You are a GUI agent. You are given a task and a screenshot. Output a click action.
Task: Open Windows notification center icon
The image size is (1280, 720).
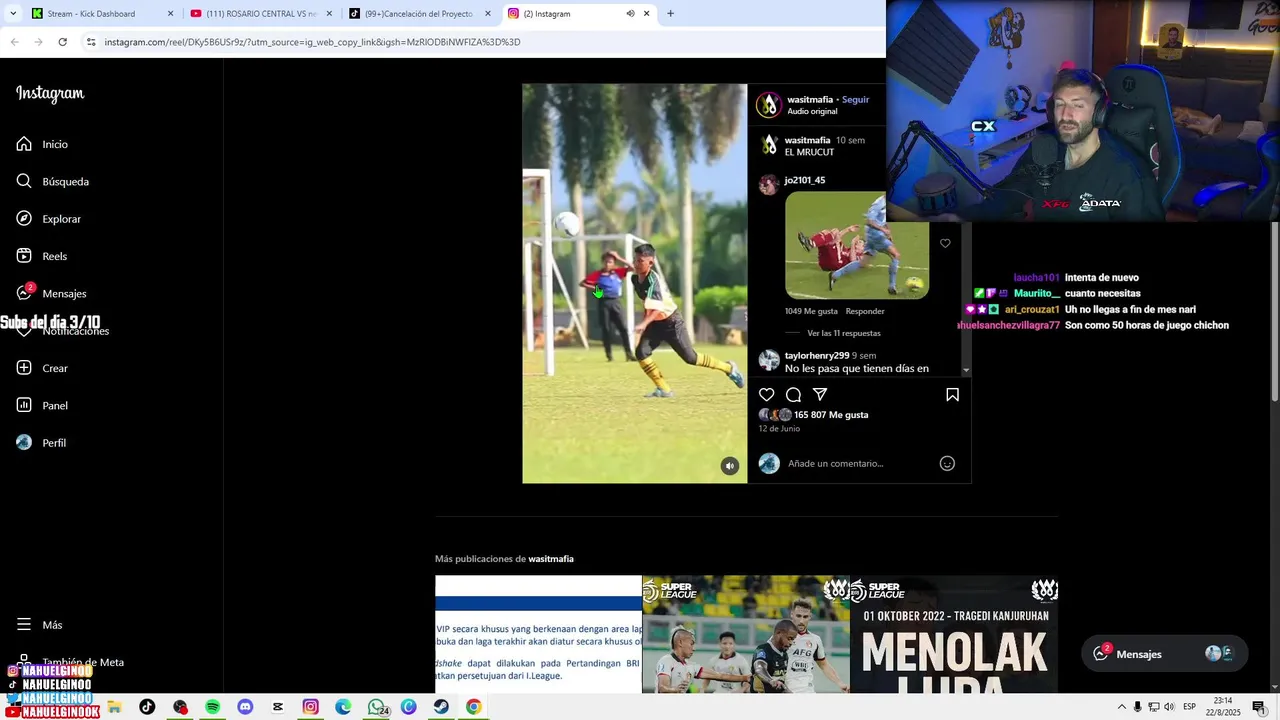(1259, 707)
